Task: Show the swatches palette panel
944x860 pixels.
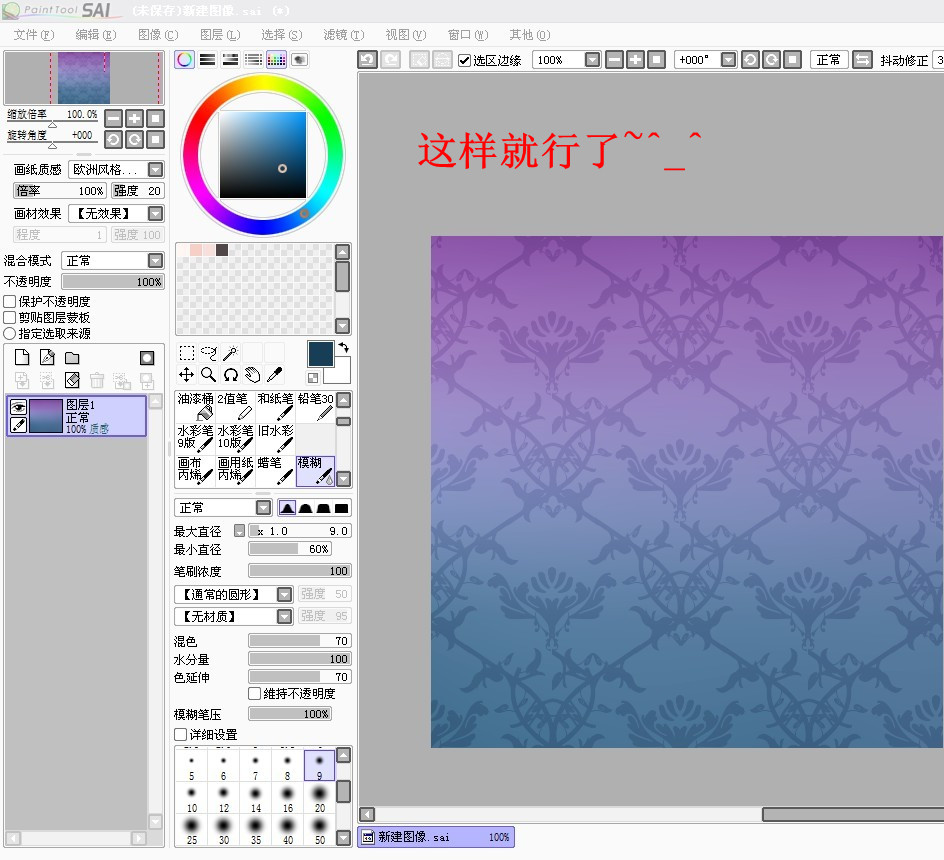Action: tap(276, 59)
